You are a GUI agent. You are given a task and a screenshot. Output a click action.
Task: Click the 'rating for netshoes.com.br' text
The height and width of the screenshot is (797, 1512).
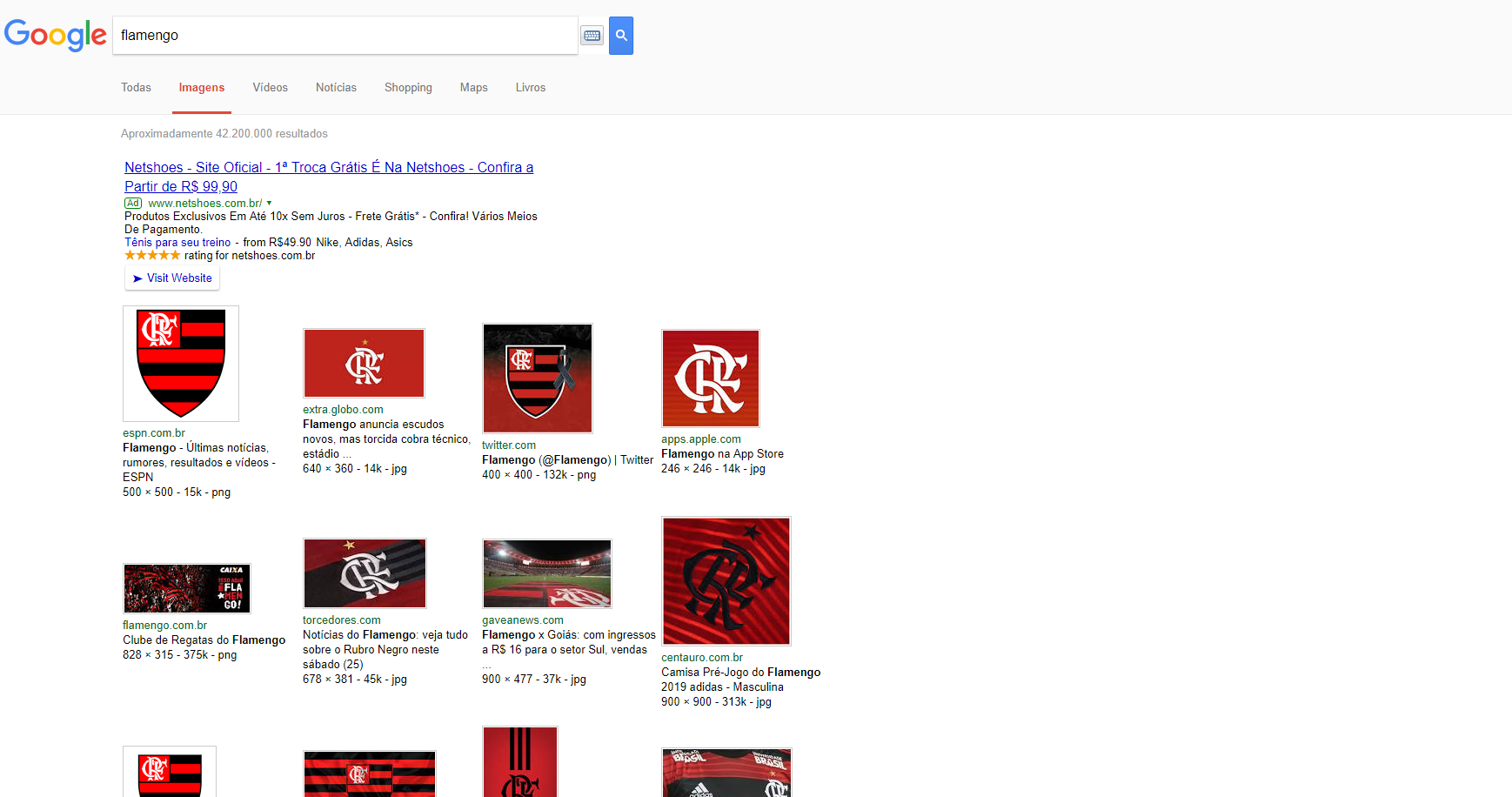(250, 256)
